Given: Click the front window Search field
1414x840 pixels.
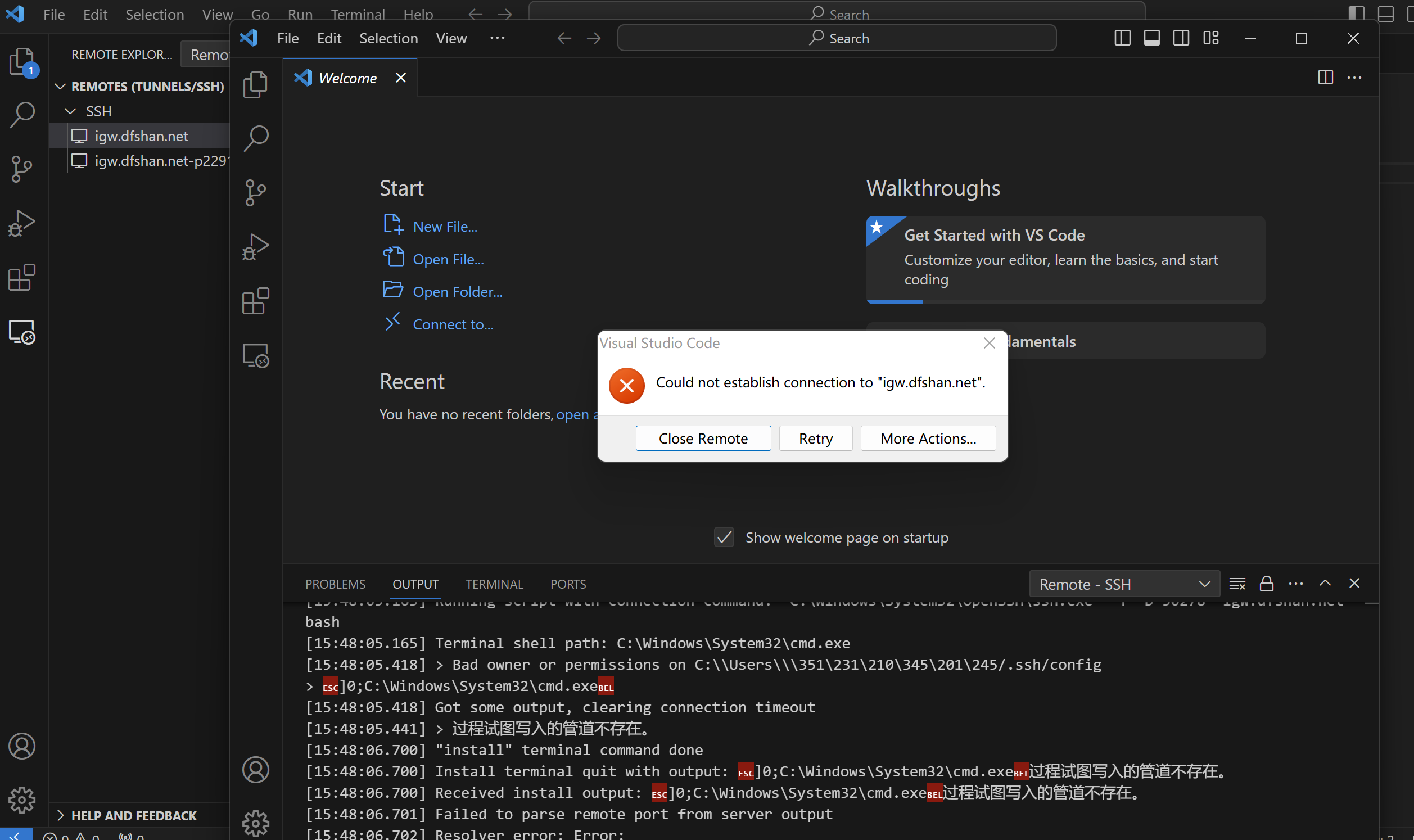Looking at the screenshot, I should [x=836, y=38].
